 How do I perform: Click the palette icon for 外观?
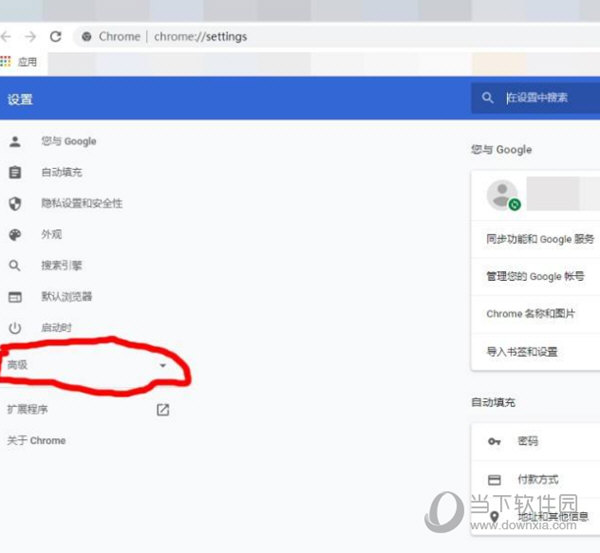[15, 235]
